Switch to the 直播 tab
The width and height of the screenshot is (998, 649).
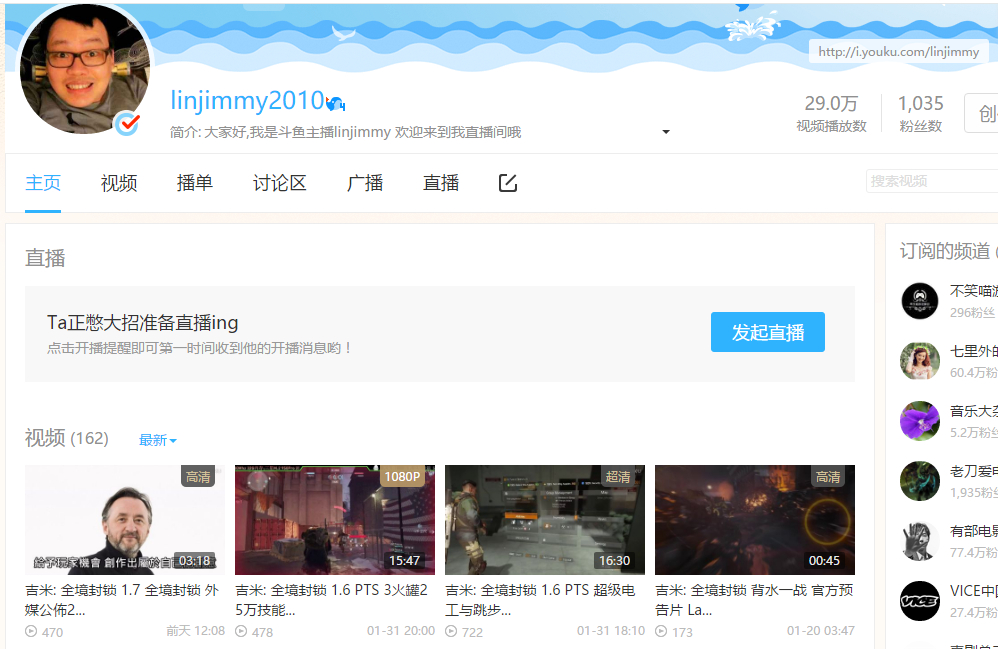[x=441, y=183]
